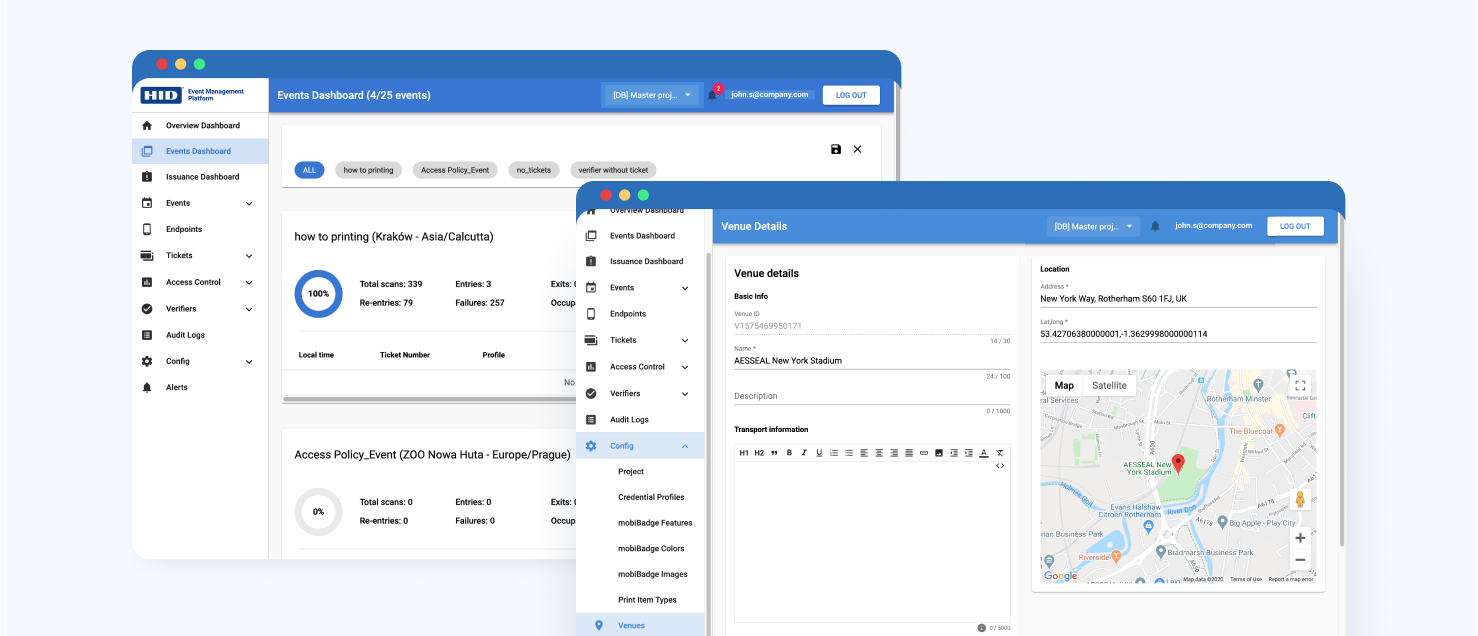Toggle underline formatting in the editor toolbar
The width and height of the screenshot is (1478, 636).
point(819,453)
